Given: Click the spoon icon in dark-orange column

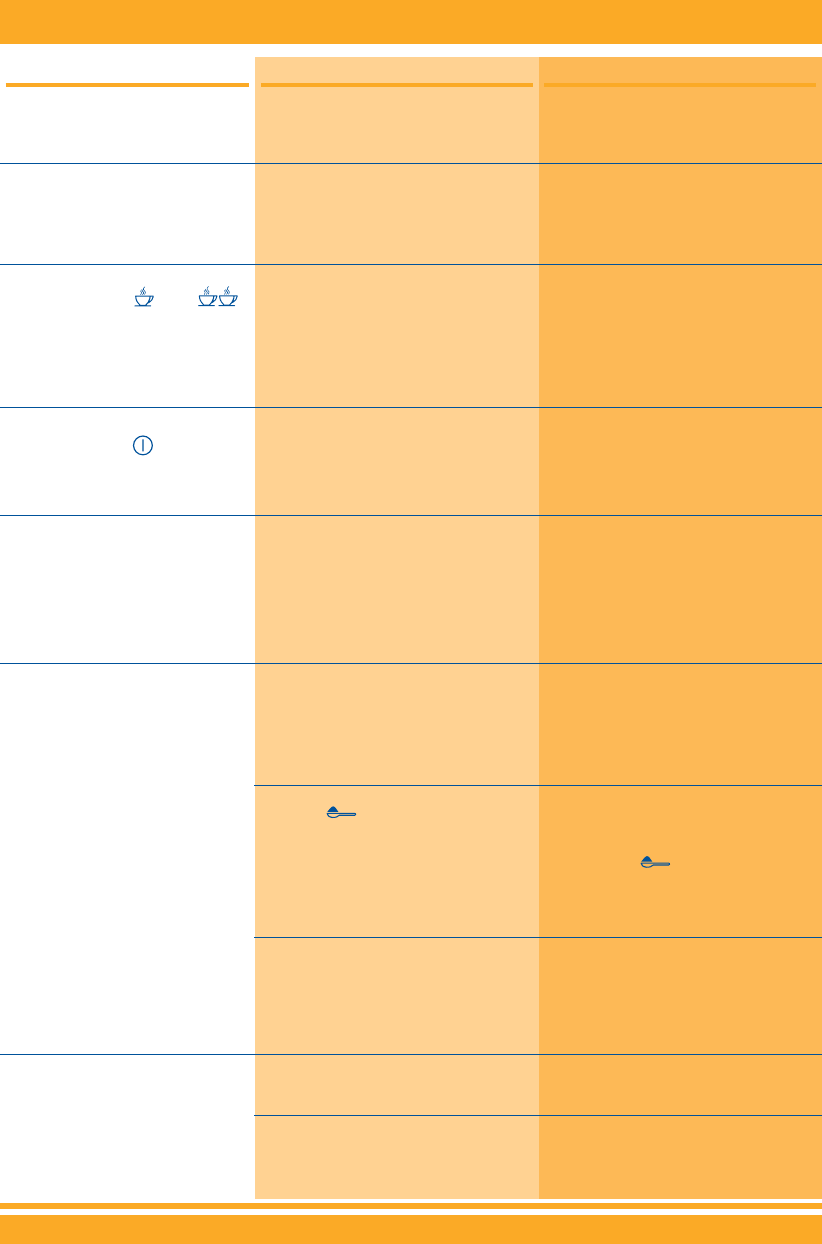Looking at the screenshot, I should point(655,861).
